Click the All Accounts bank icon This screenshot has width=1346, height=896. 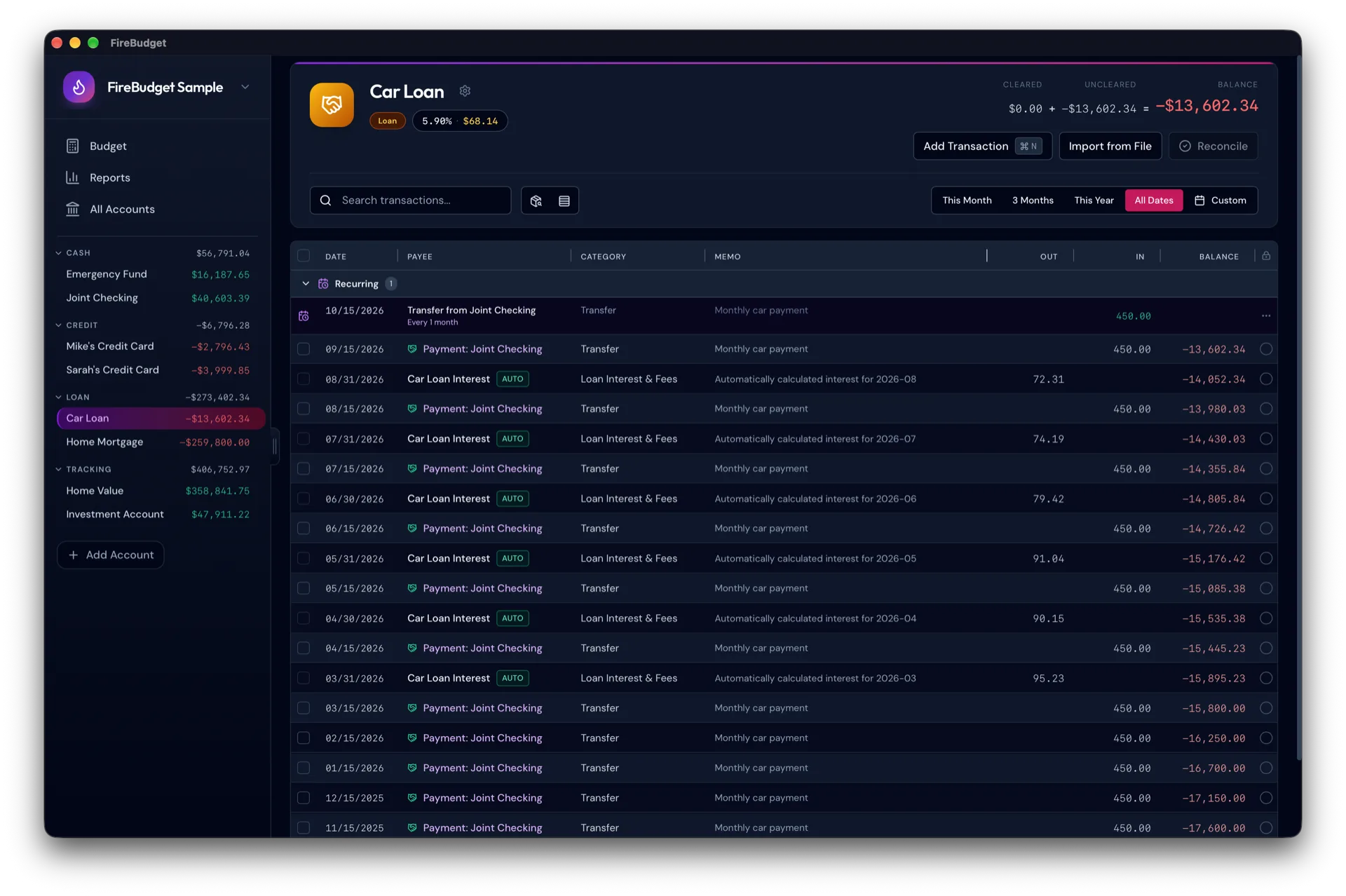click(72, 209)
